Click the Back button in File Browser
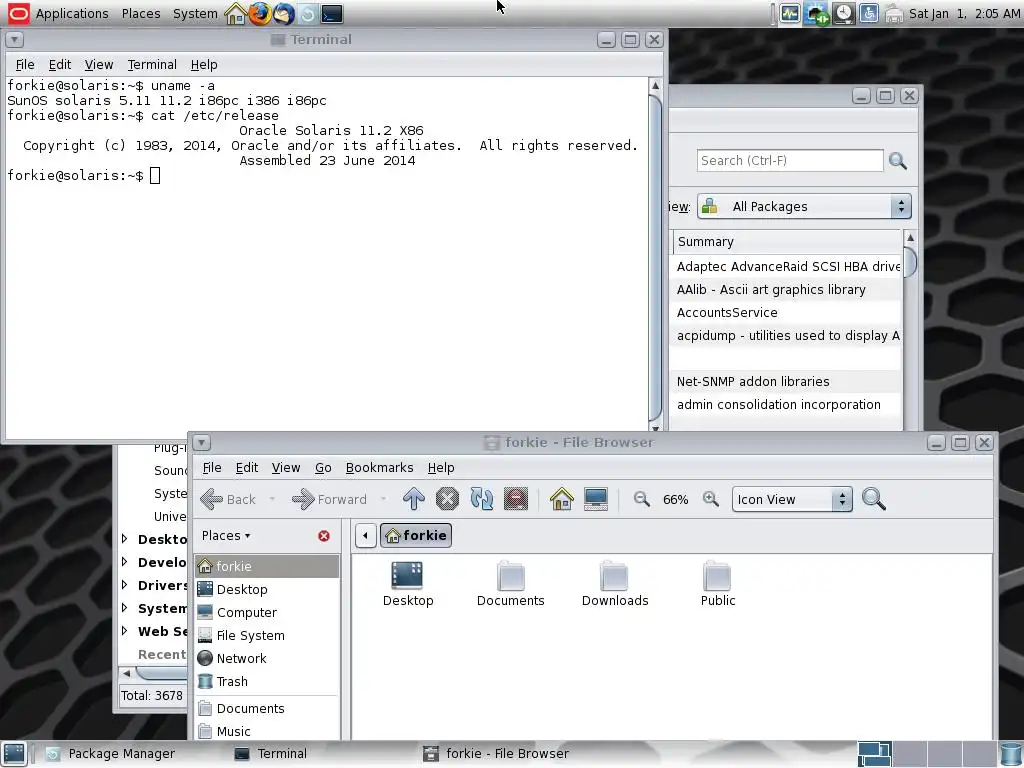Viewport: 1024px width, 768px height. pos(229,500)
